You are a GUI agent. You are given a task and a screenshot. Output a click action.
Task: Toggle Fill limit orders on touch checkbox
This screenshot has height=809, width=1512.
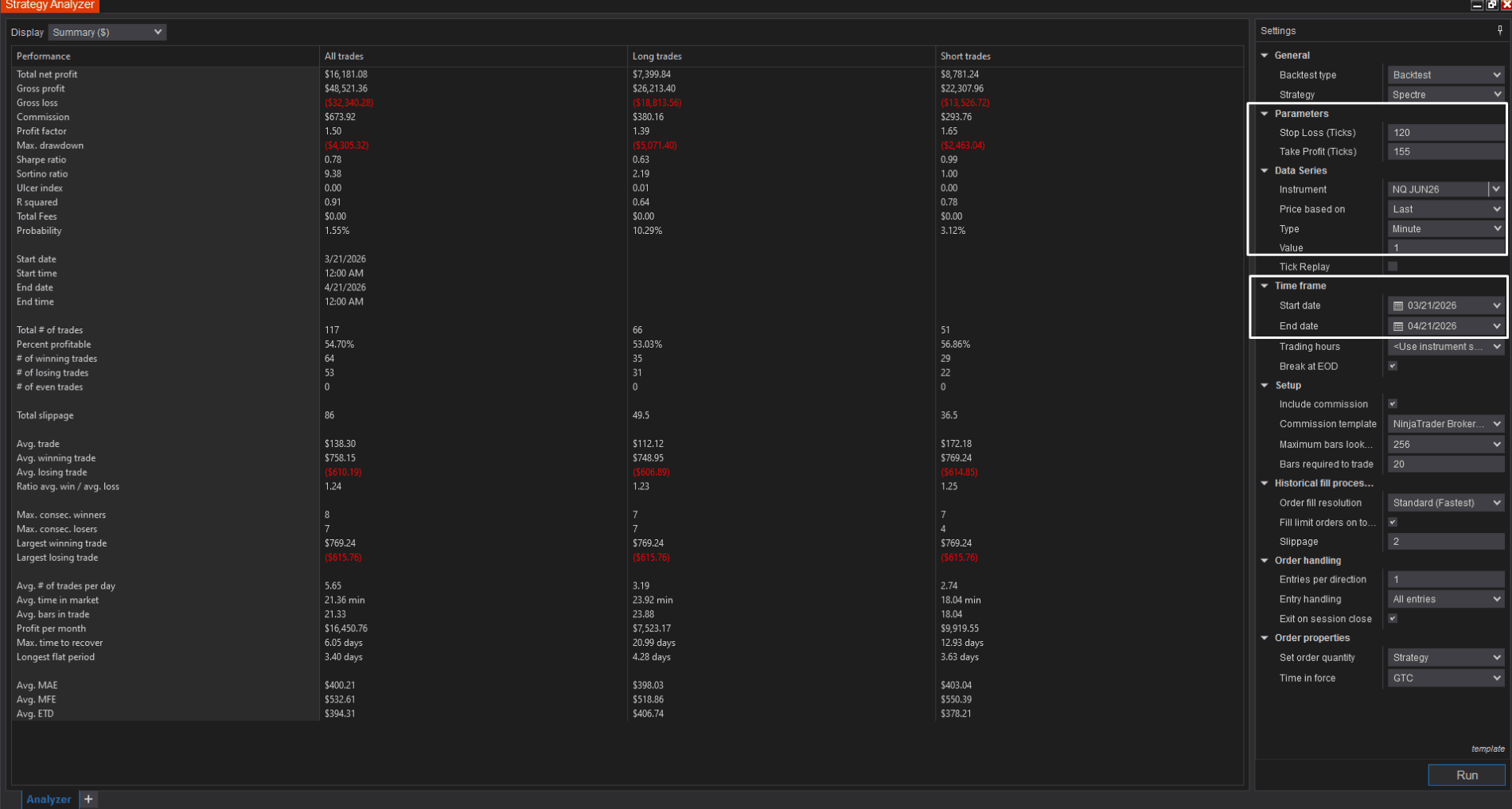1393,522
